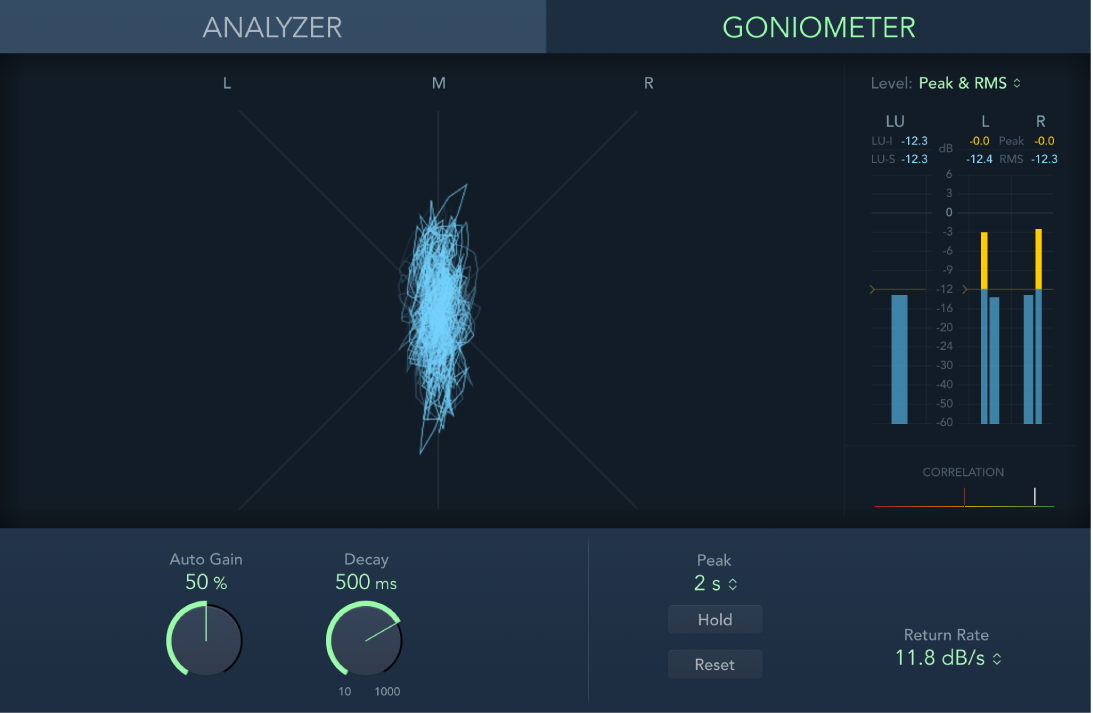The height and width of the screenshot is (713, 1093).
Task: Click the Auto Gain 50 % value
Action: 206,583
